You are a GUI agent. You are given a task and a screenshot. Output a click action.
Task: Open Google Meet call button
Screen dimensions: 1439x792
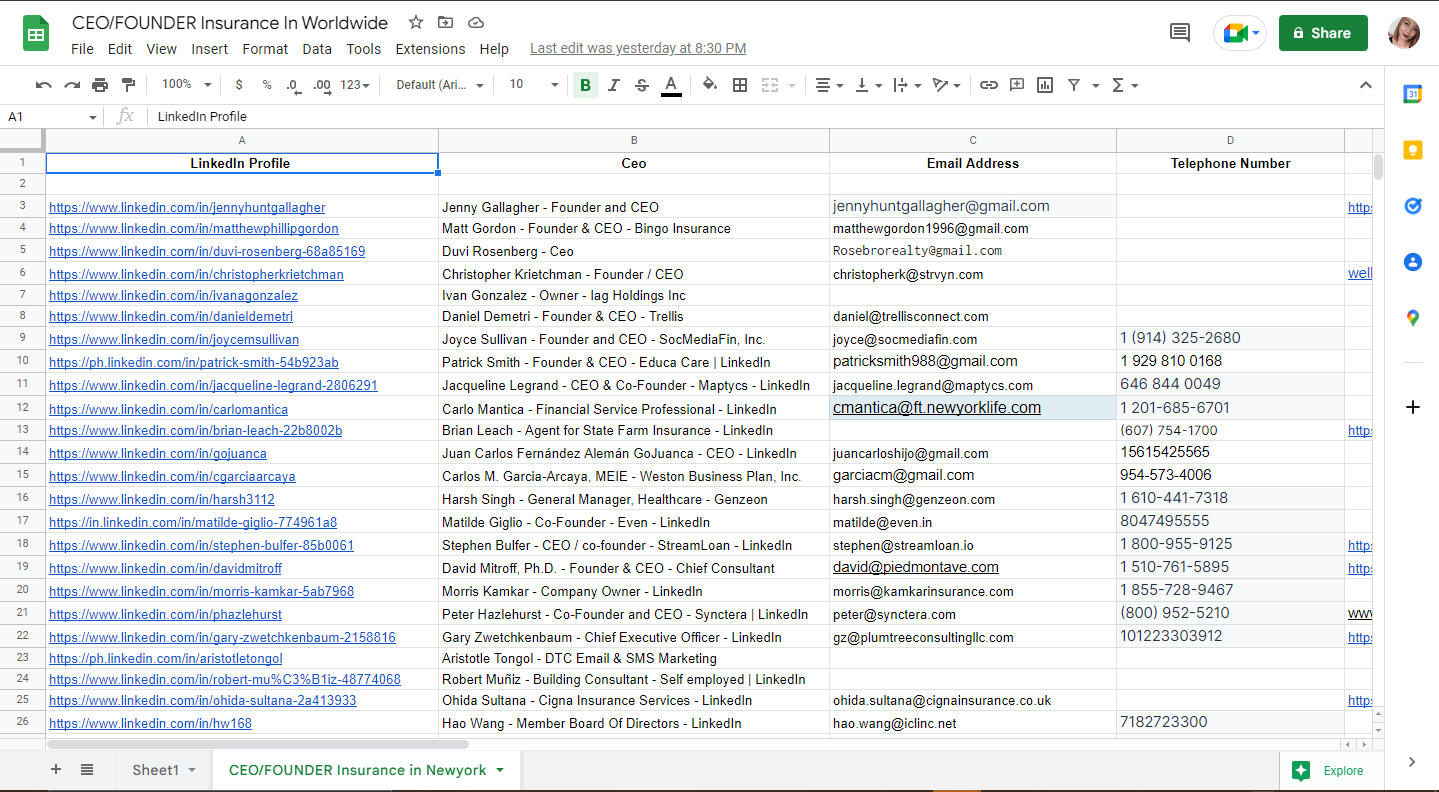tap(1240, 33)
